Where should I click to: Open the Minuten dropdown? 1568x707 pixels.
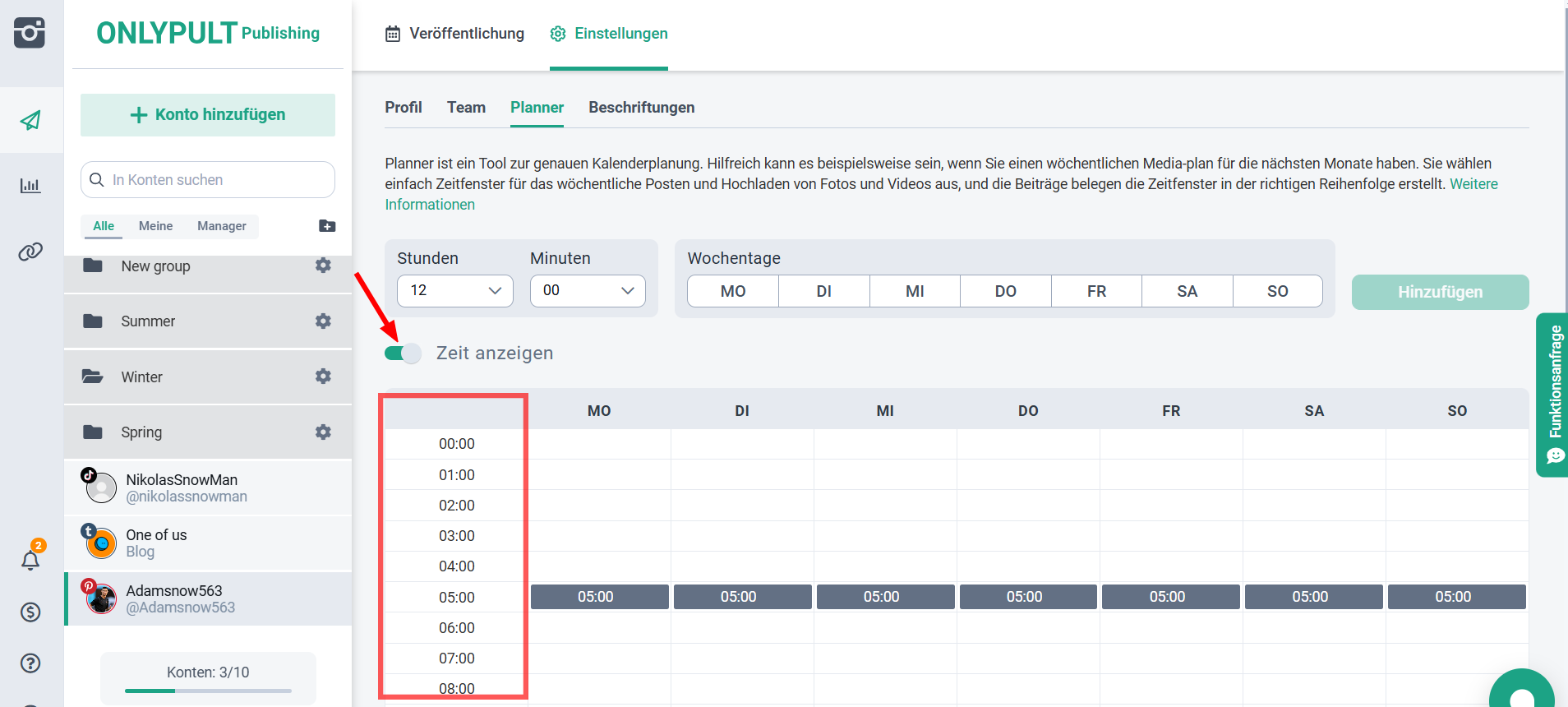coord(588,290)
